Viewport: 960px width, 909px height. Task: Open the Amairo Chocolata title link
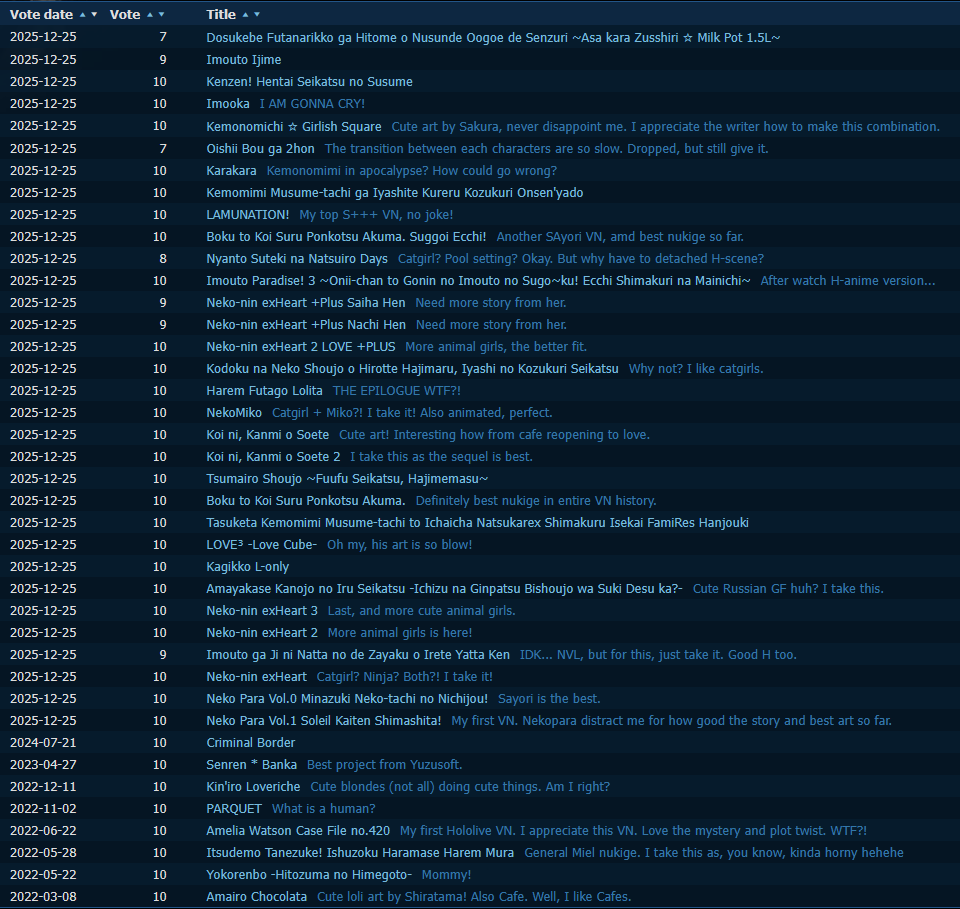[257, 897]
